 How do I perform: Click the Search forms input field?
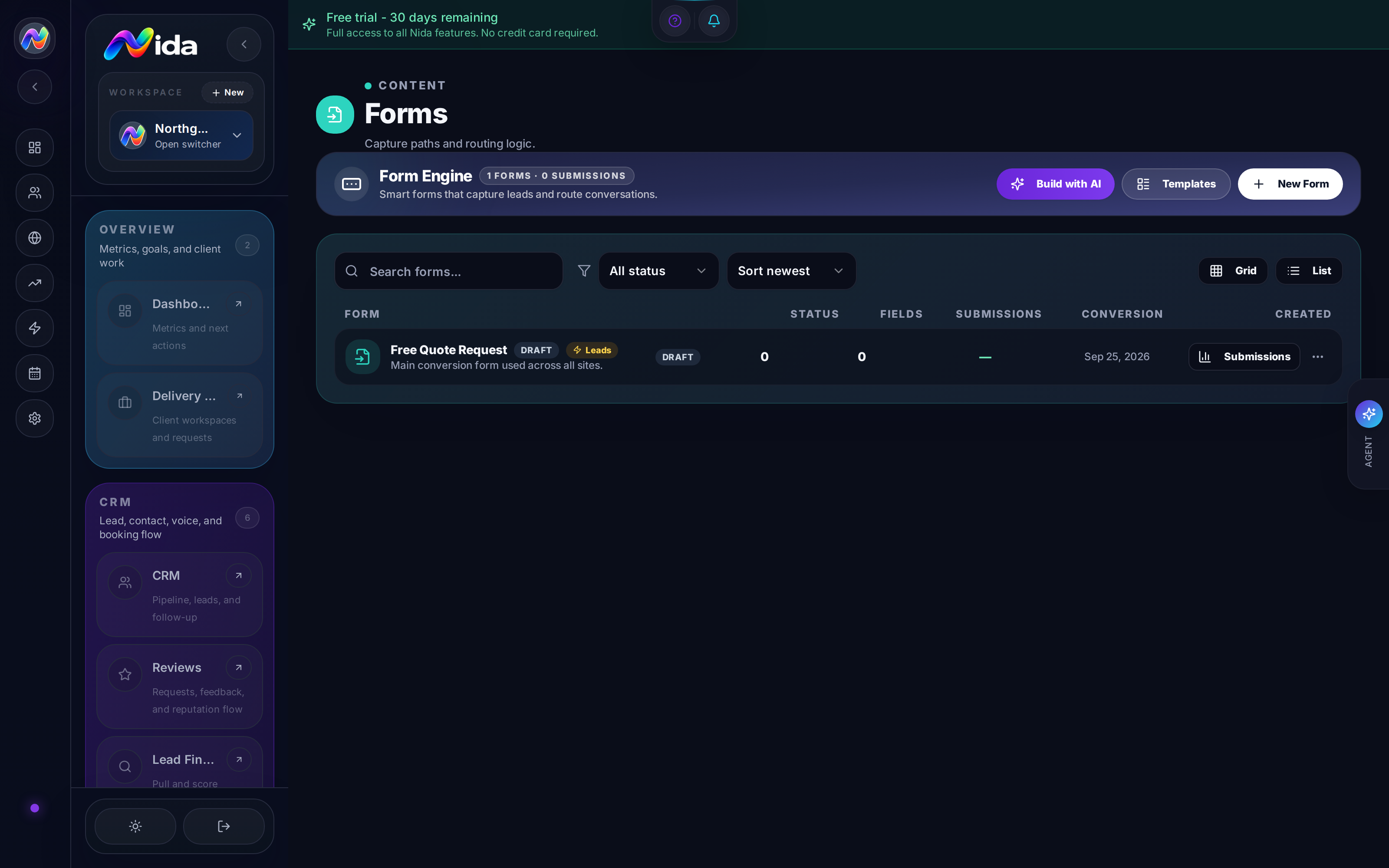pyautogui.click(x=449, y=271)
